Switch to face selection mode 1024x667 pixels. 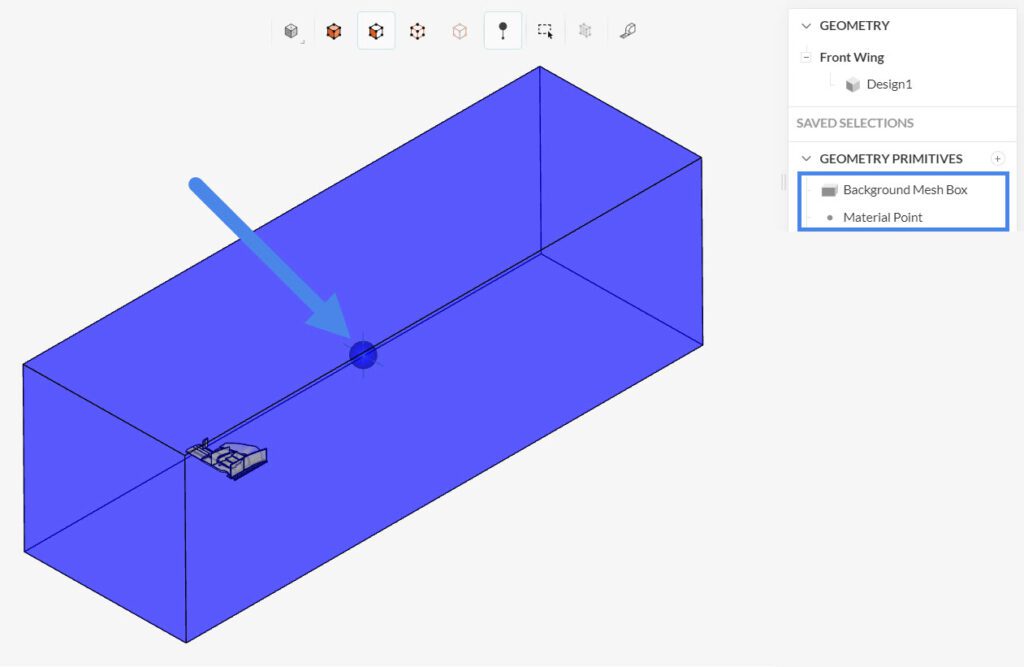[x=376, y=30]
